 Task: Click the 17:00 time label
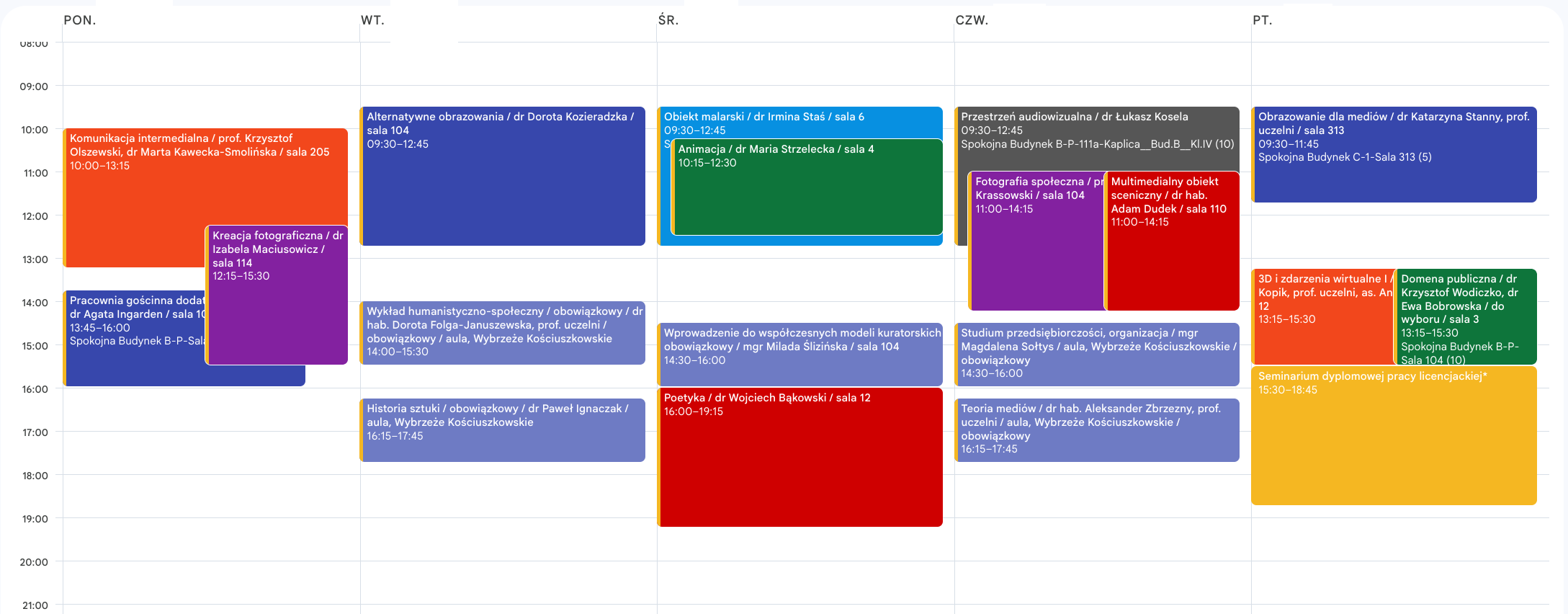click(34, 432)
